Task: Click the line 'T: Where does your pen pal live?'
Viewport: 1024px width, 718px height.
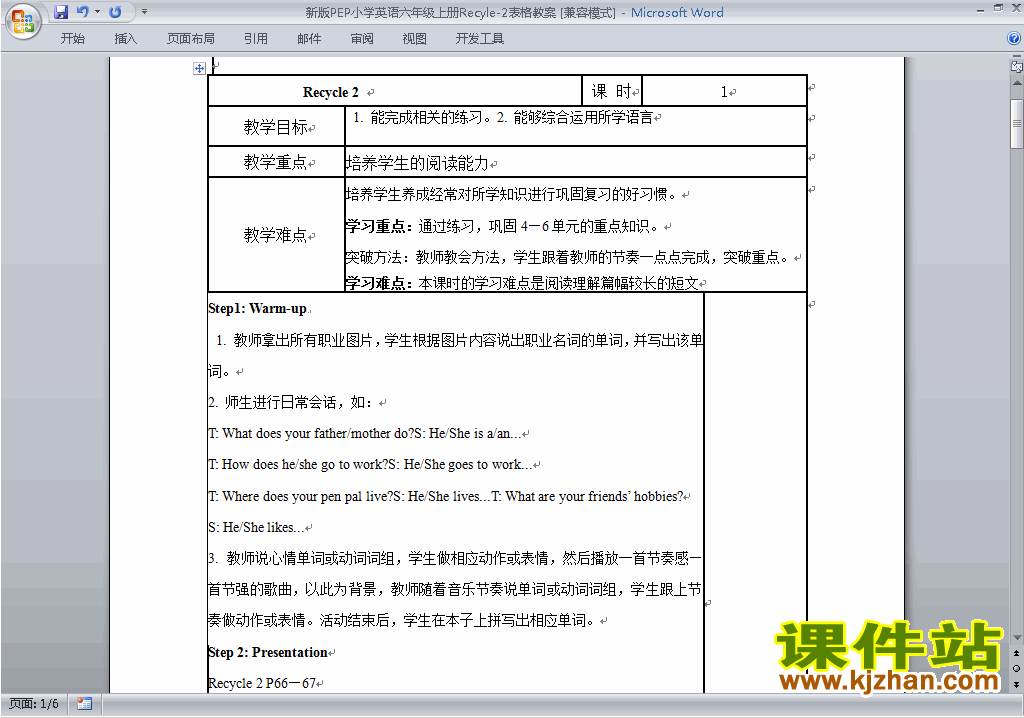Action: 300,496
